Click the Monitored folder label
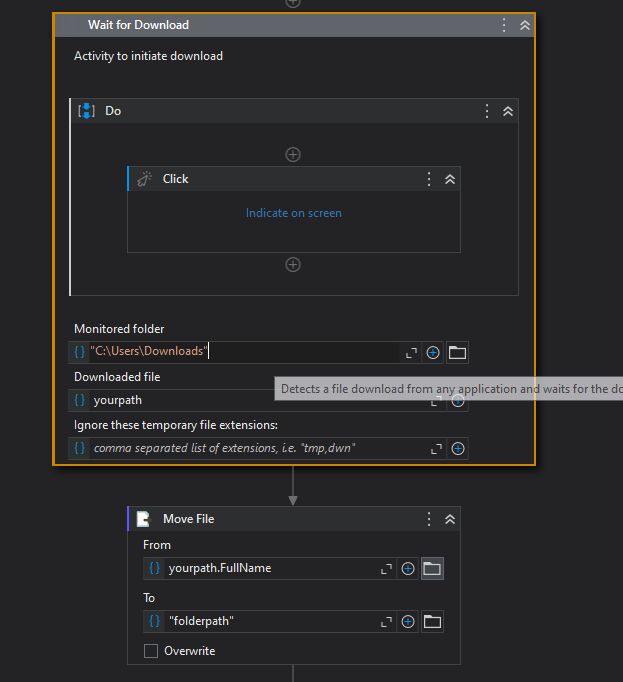623x682 pixels. 119,329
